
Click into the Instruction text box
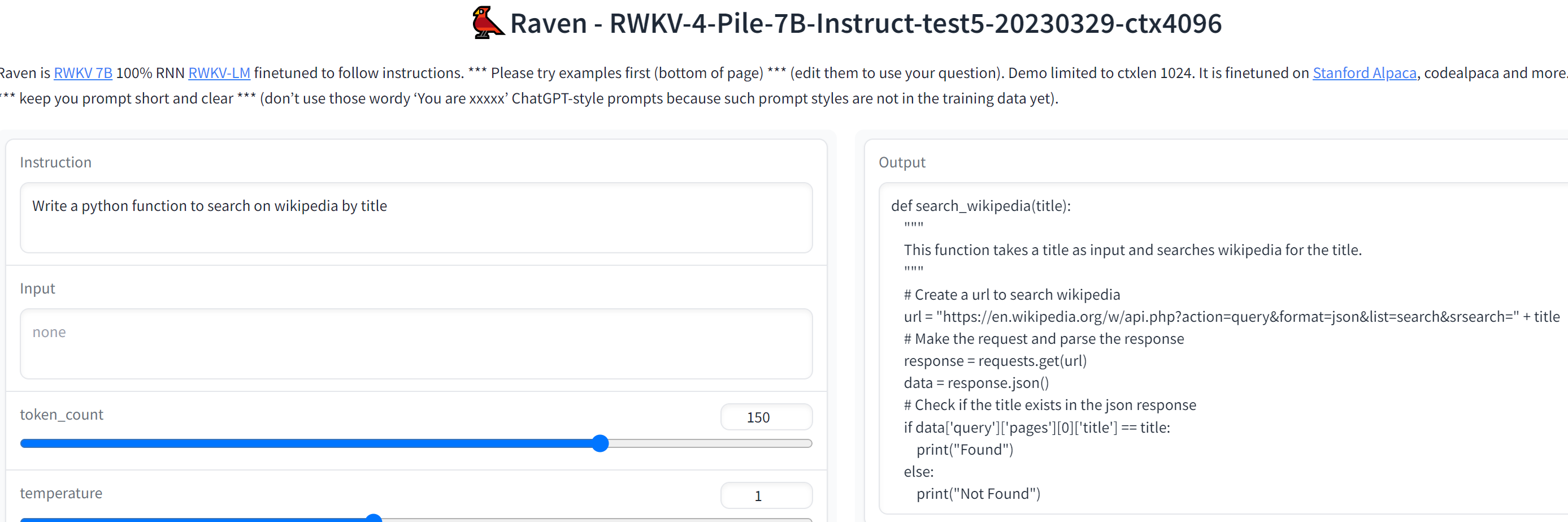click(x=416, y=217)
